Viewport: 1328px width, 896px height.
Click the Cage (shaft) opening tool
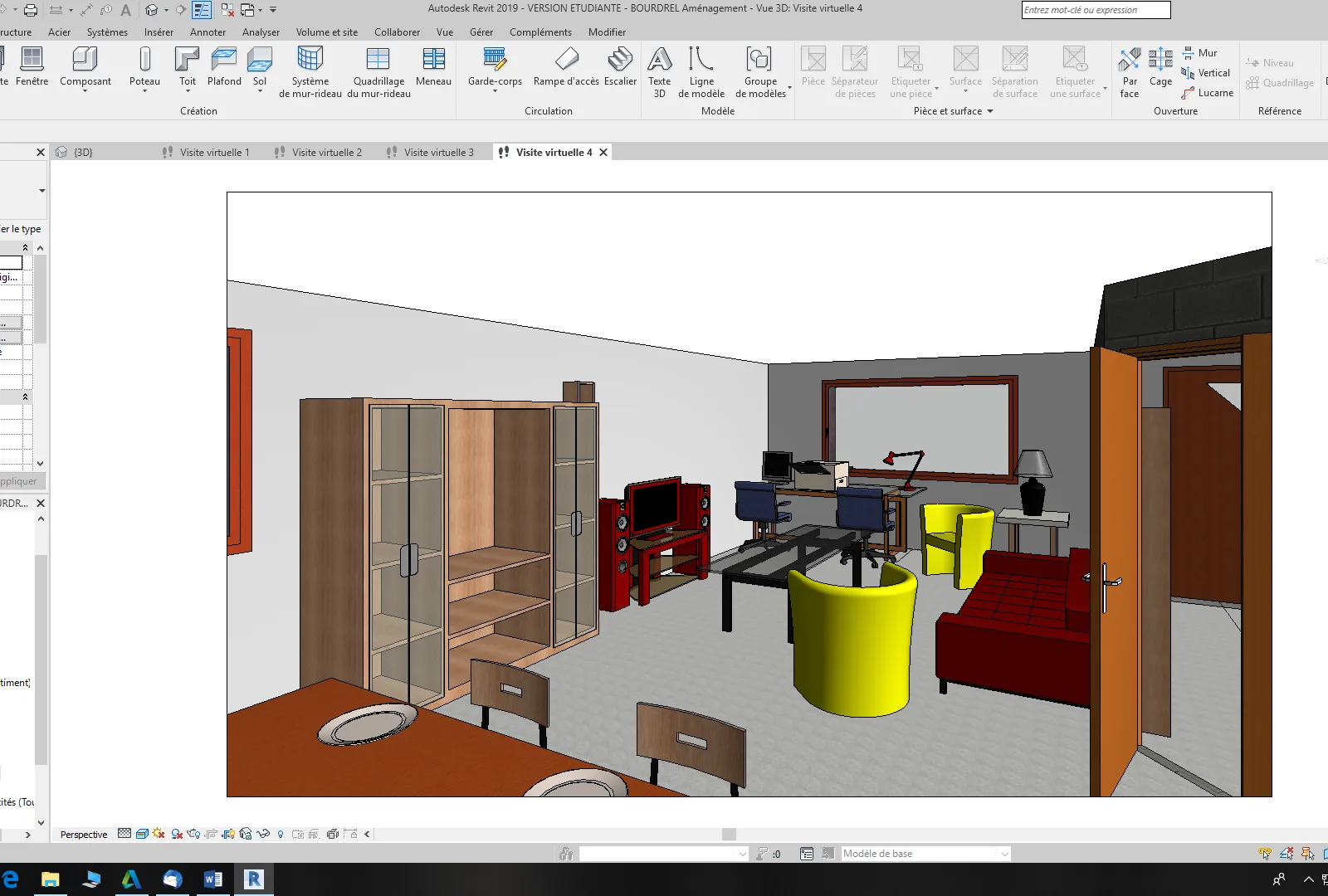click(x=1160, y=66)
